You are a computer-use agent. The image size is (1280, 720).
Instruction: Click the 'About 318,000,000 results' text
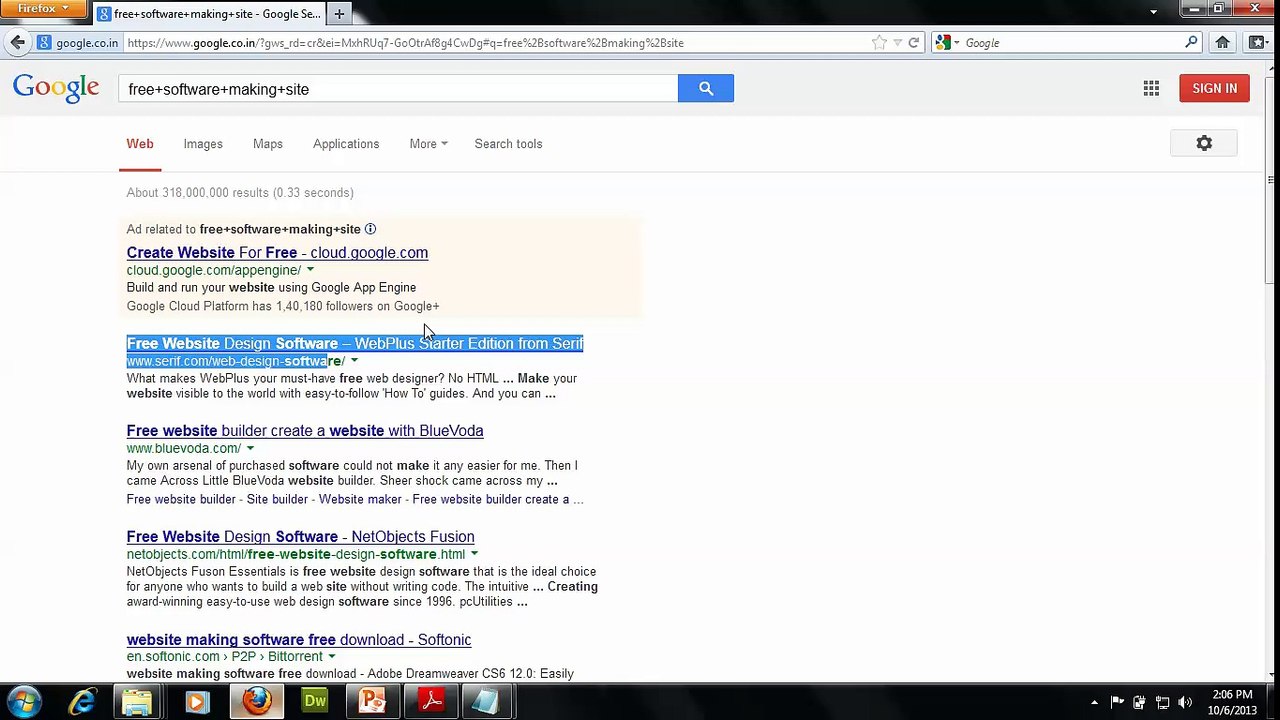point(240,193)
